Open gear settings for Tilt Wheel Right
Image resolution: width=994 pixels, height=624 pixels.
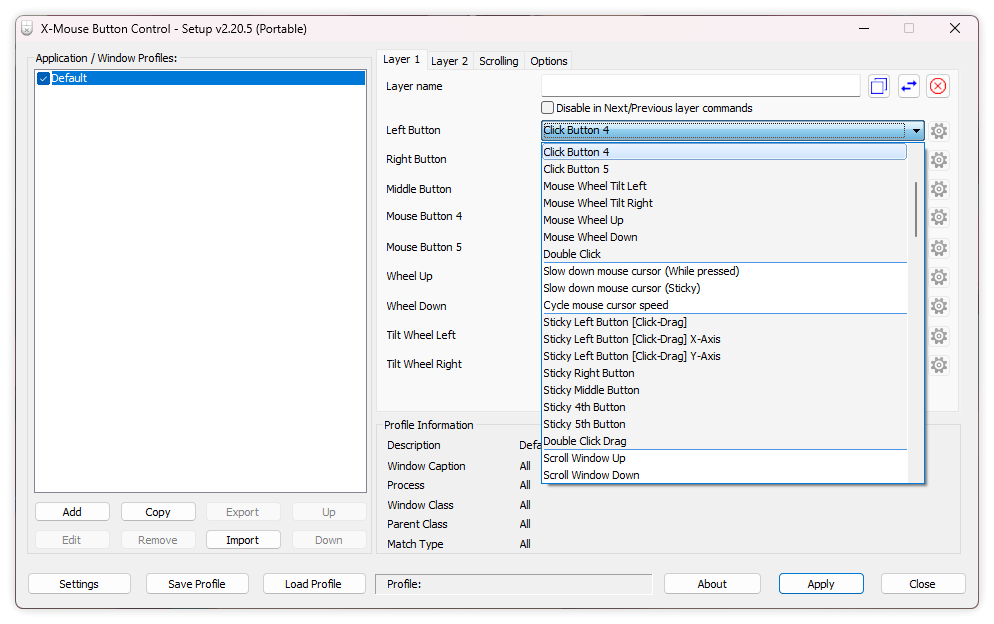[939, 365]
